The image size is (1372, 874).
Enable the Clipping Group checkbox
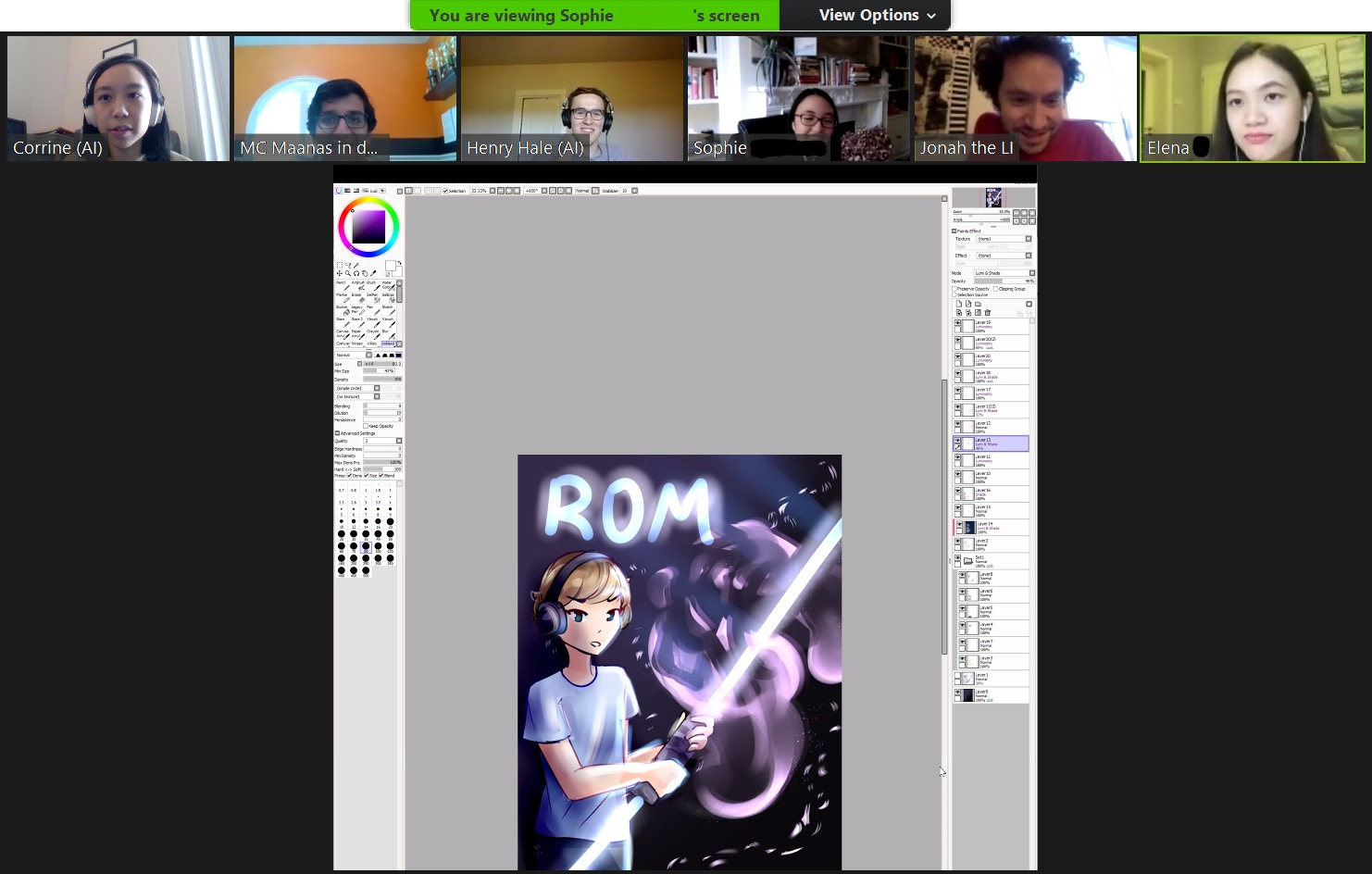coord(995,289)
